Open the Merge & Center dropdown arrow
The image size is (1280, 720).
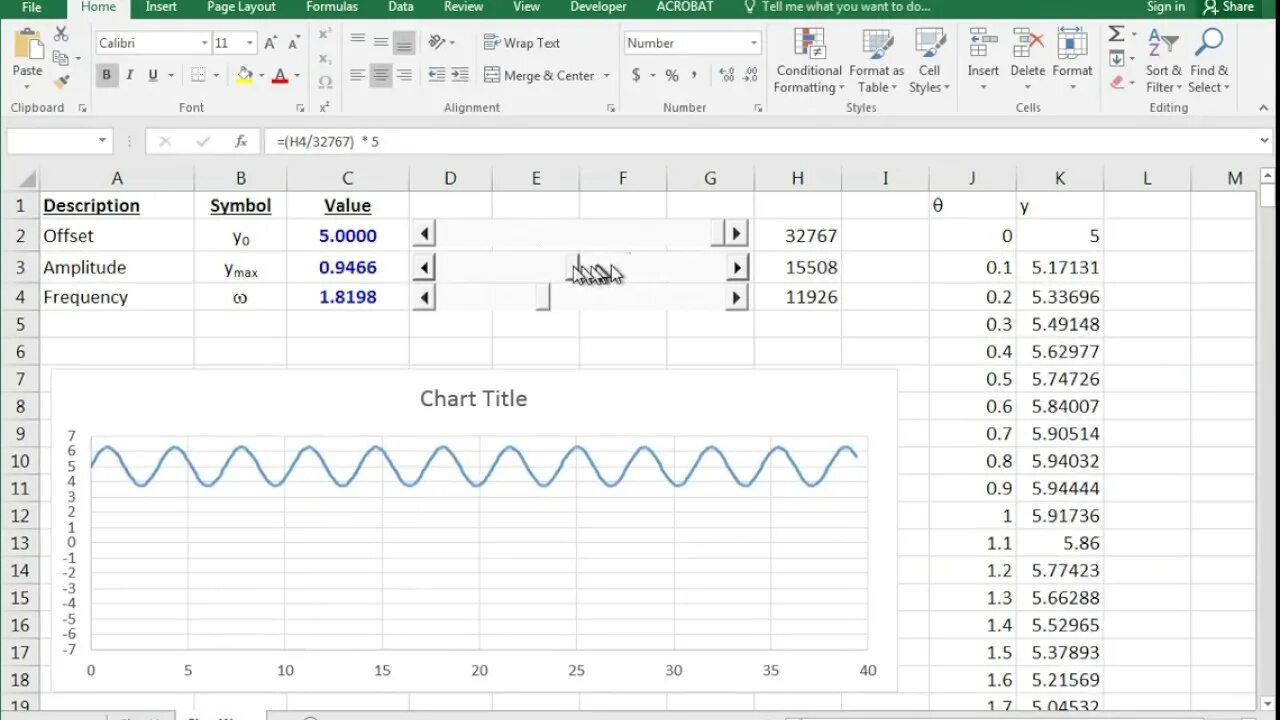pos(607,76)
